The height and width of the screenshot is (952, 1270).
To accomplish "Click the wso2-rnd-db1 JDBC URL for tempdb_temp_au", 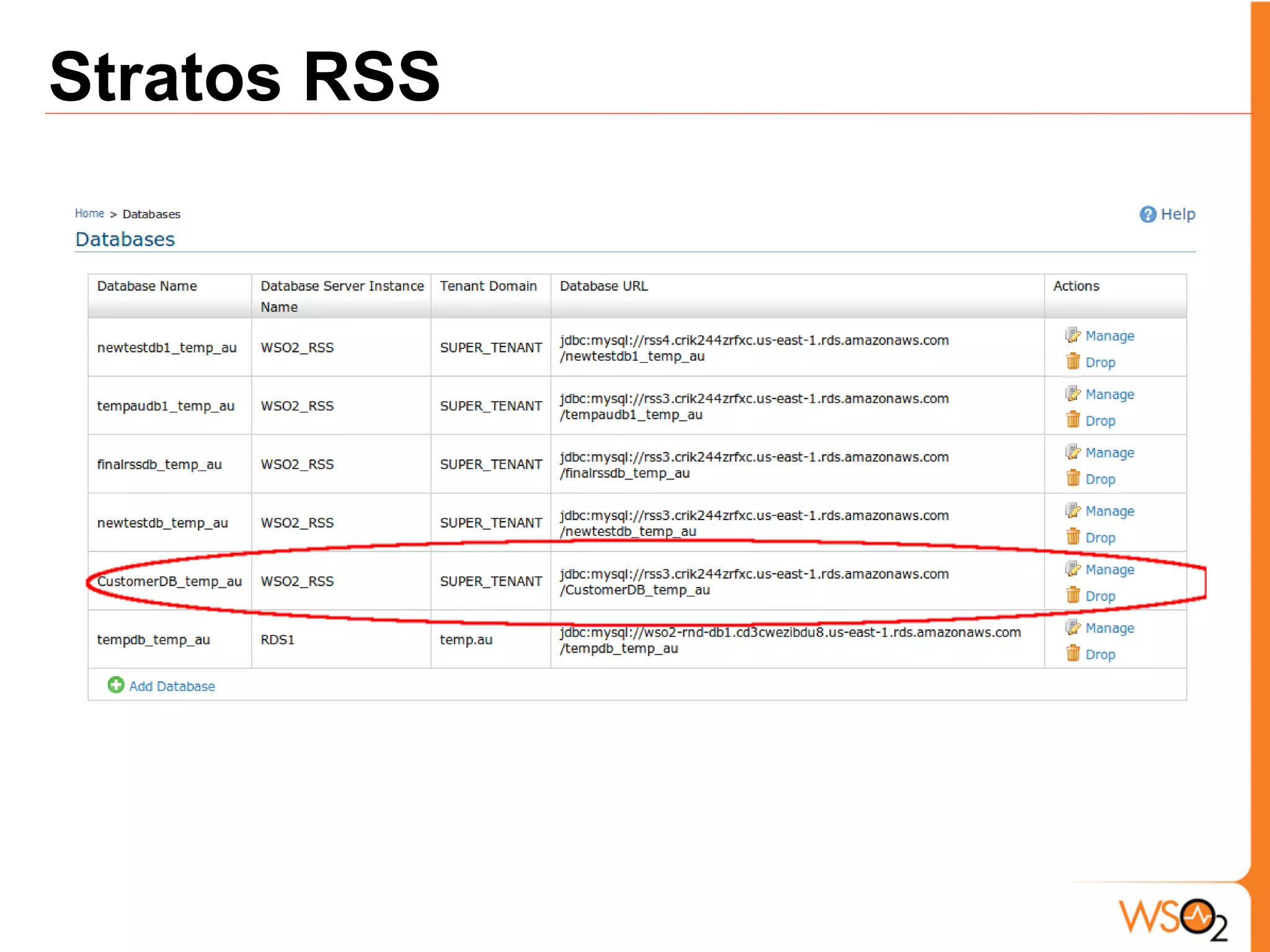I will 790,640.
